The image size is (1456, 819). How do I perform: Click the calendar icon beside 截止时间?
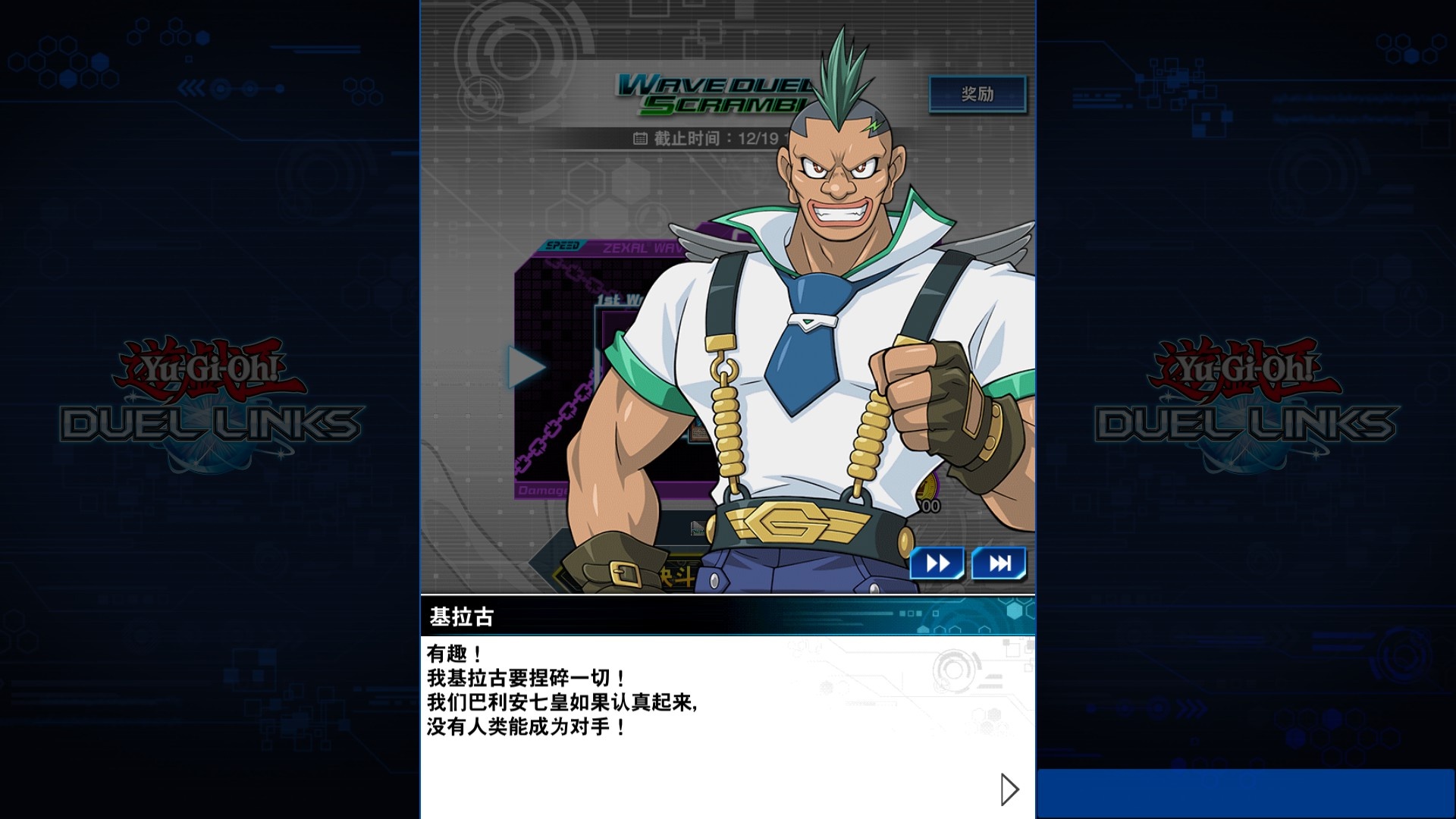click(x=640, y=139)
